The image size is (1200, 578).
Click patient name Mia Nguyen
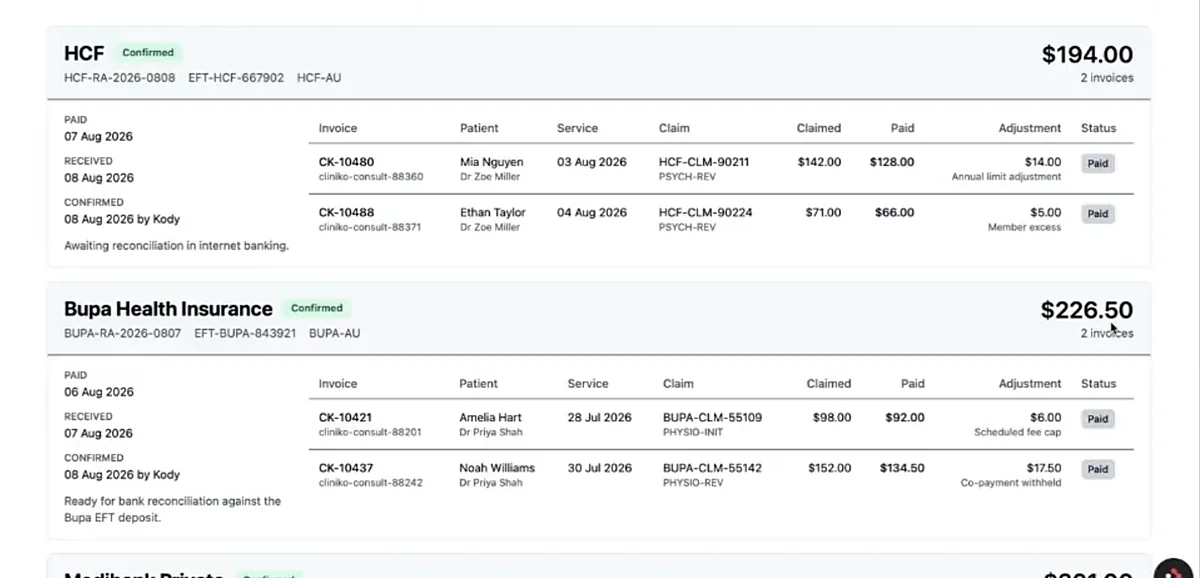pyautogui.click(x=491, y=162)
